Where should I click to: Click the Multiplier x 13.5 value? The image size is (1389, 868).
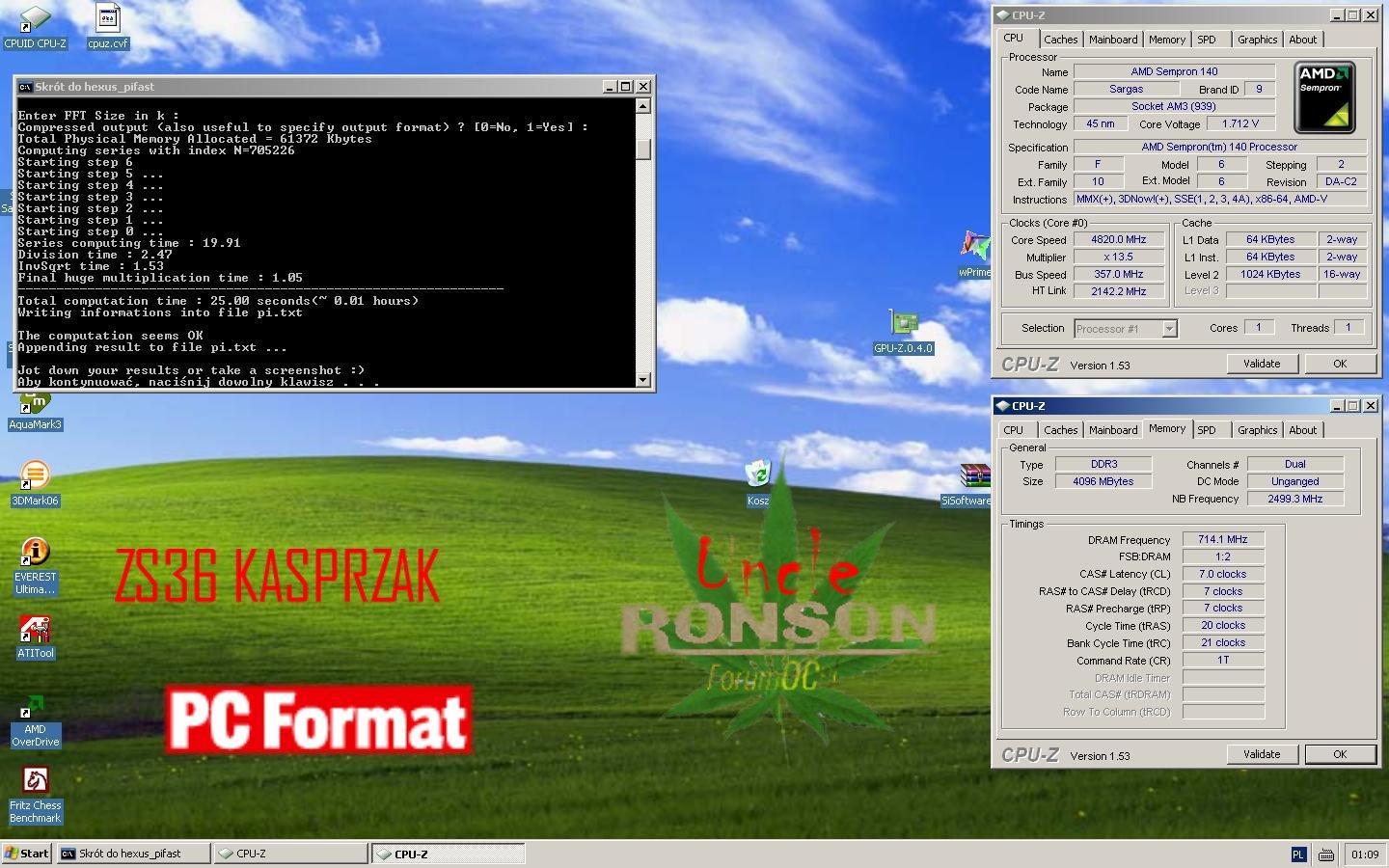[x=1118, y=258]
